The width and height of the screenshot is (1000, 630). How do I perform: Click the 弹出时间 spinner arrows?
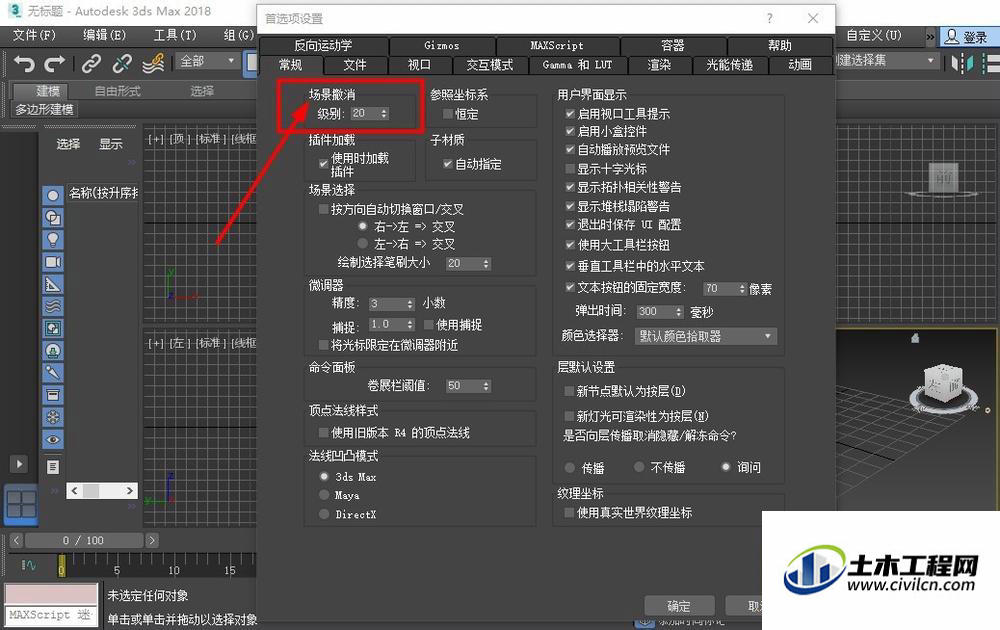[679, 312]
